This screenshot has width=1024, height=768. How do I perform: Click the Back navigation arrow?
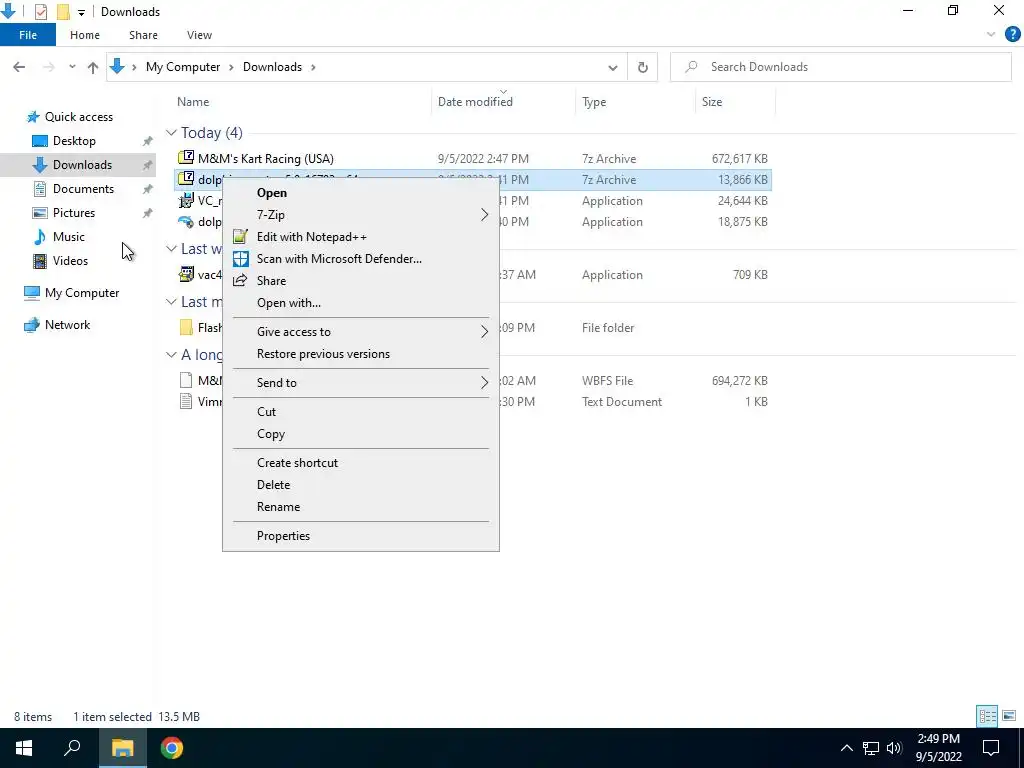[x=19, y=67]
